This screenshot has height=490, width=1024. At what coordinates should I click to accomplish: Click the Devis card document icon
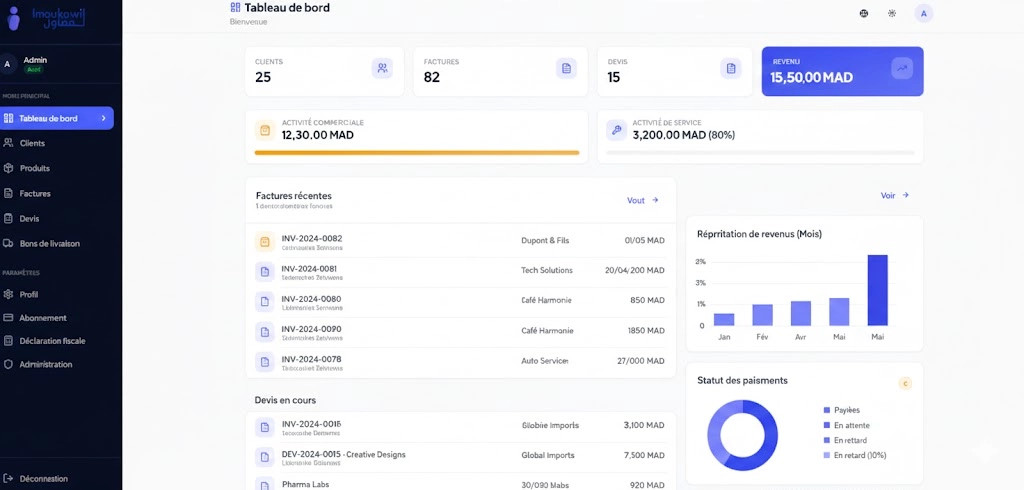pyautogui.click(x=731, y=68)
